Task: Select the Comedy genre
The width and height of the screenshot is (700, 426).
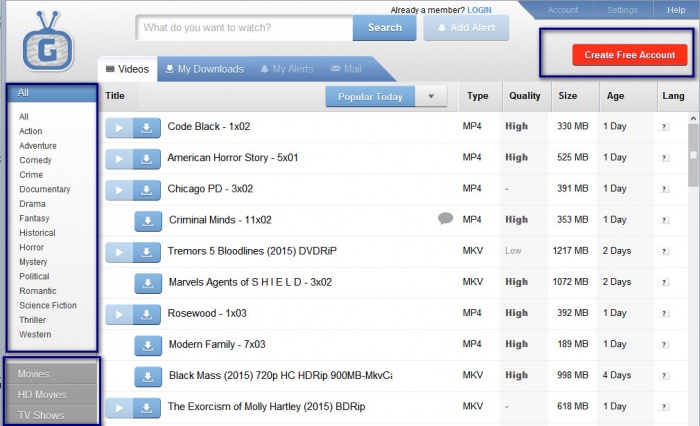Action: tap(35, 160)
